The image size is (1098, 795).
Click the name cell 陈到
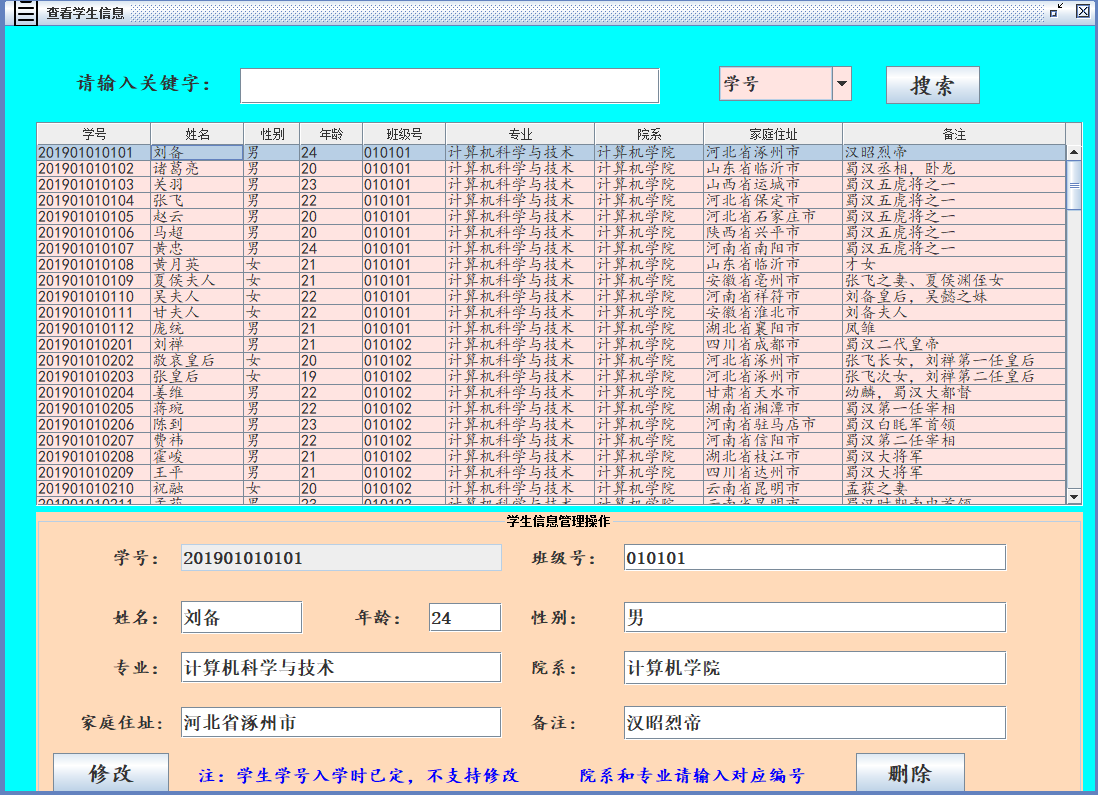point(197,424)
